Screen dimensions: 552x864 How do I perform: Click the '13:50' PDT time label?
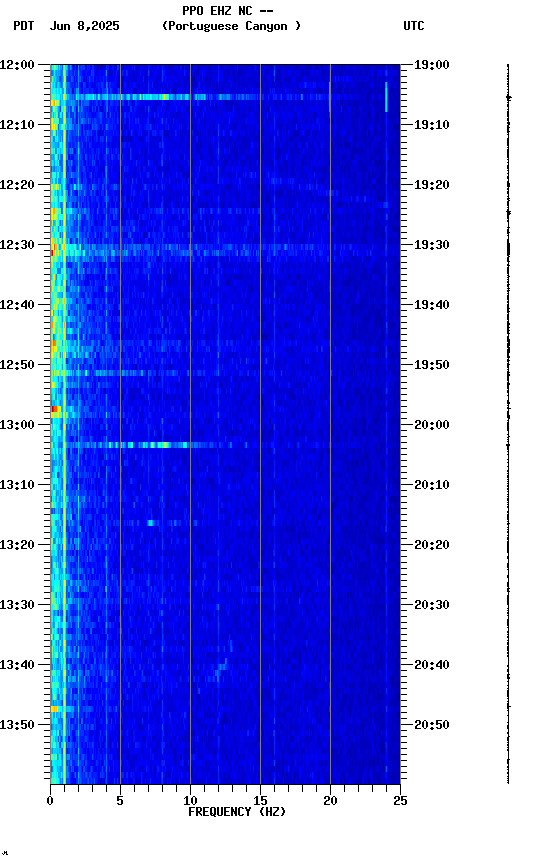coord(17,725)
